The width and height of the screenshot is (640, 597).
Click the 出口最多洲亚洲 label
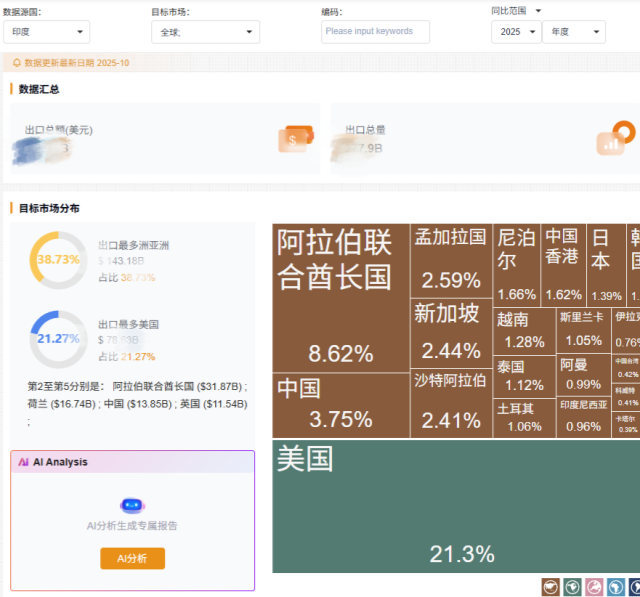[133, 245]
